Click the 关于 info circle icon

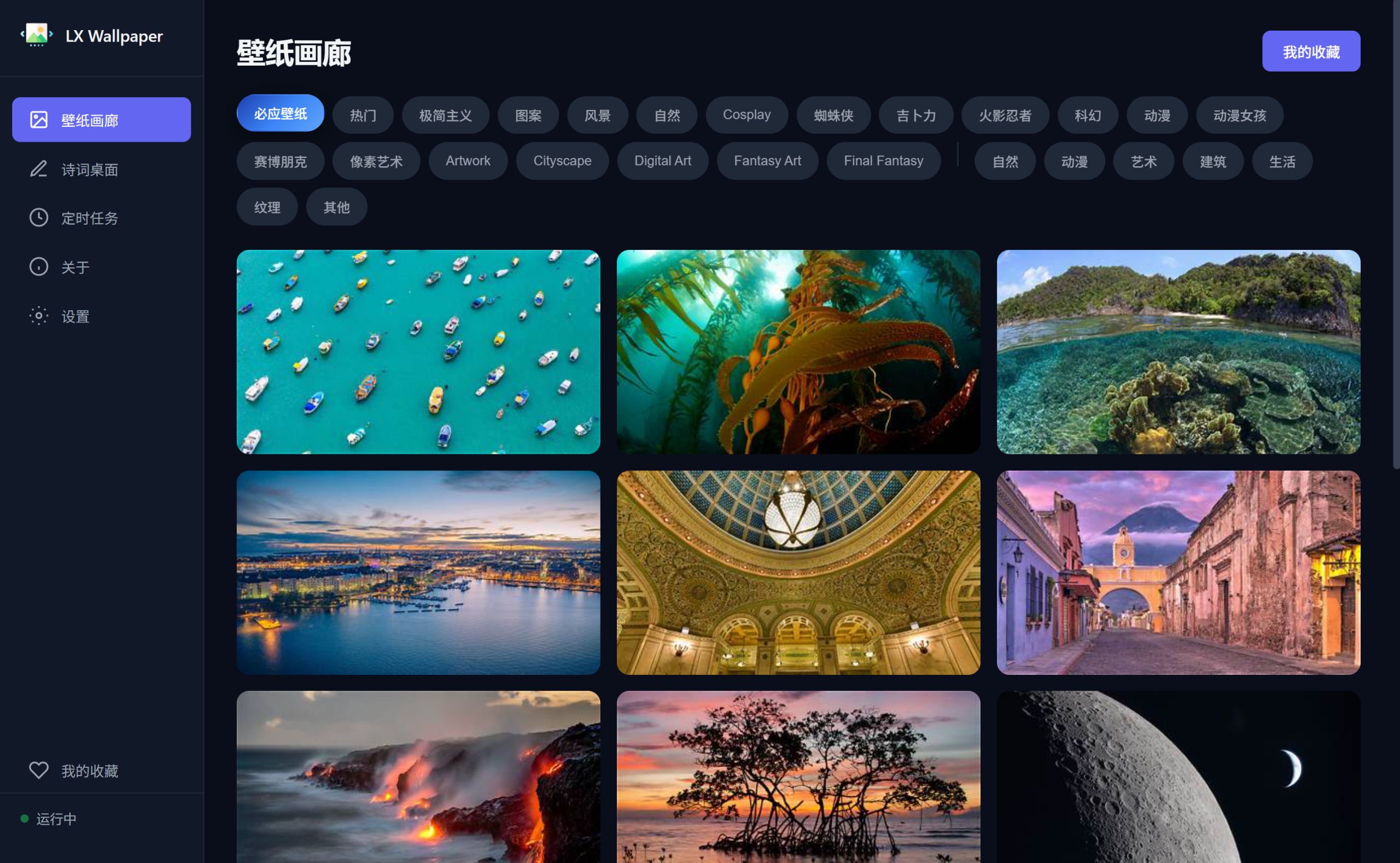[x=39, y=266]
